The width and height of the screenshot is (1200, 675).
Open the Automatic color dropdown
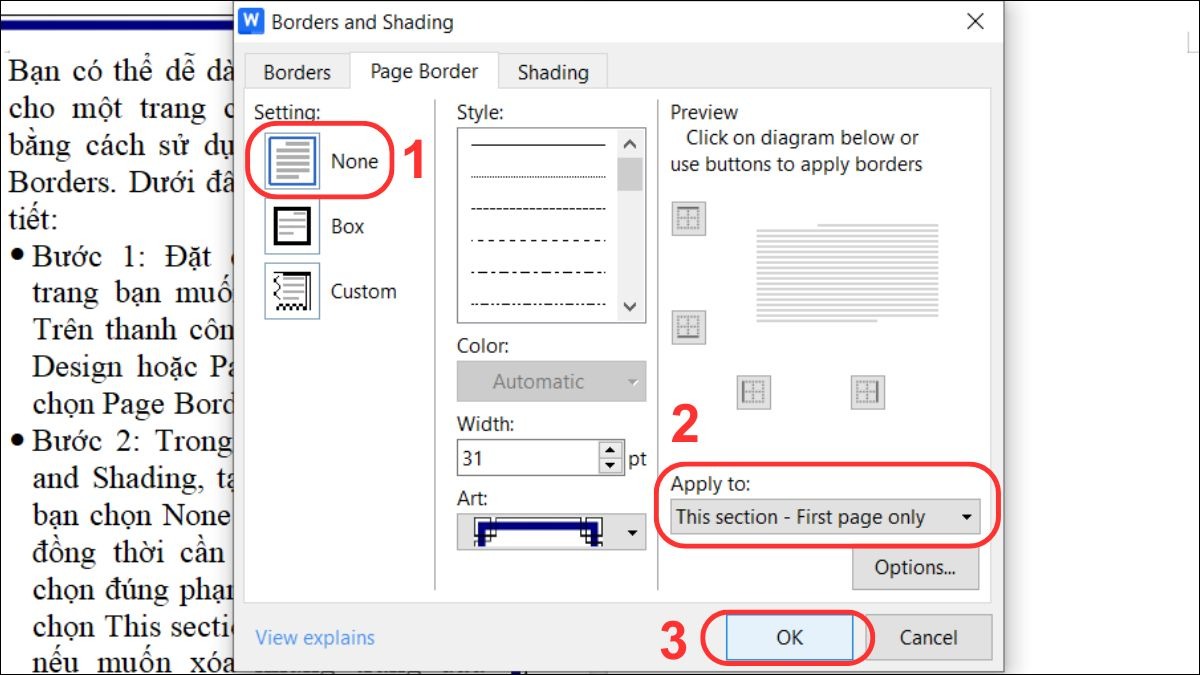click(x=551, y=382)
